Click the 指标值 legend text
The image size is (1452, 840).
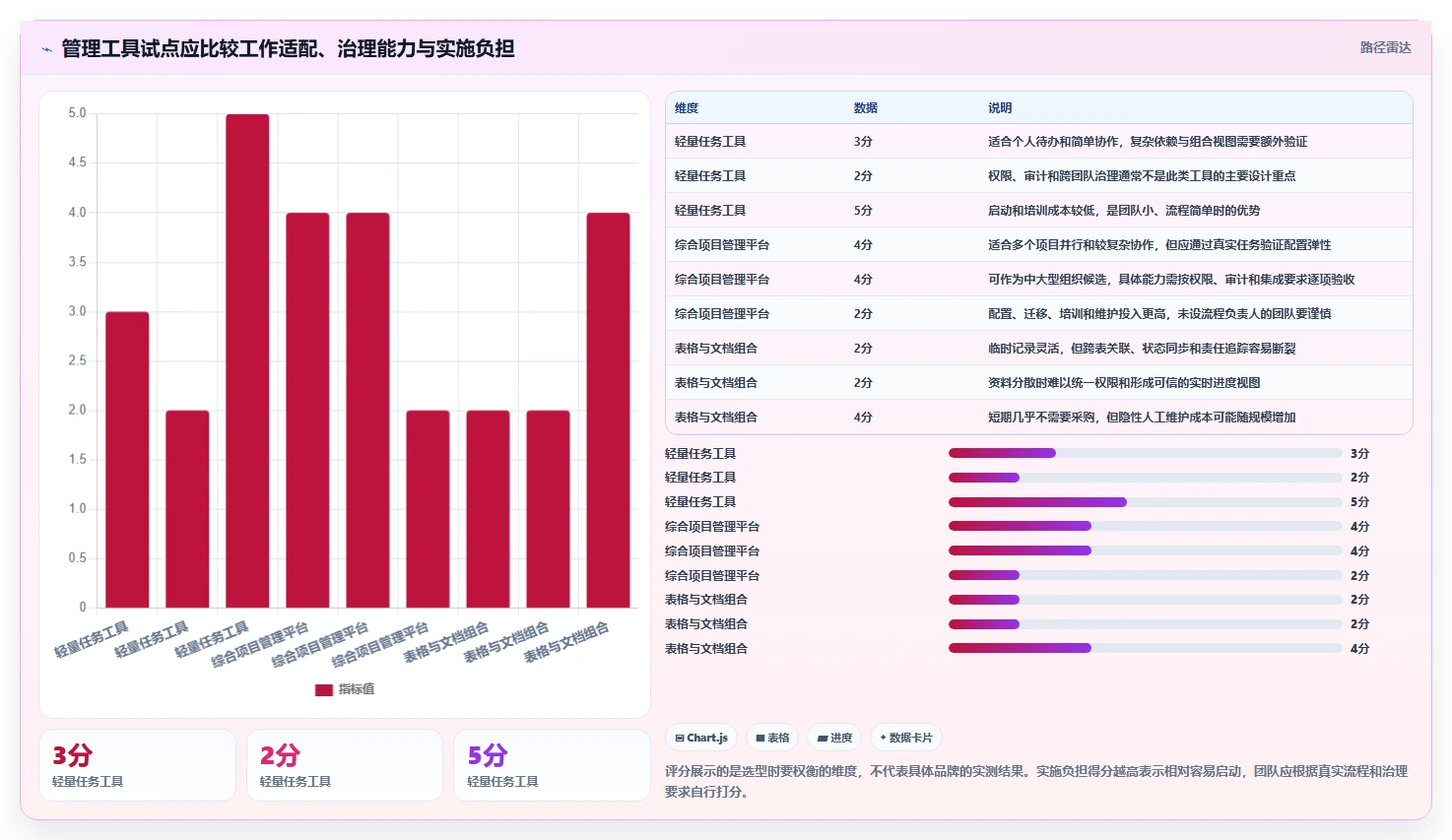pos(357,689)
